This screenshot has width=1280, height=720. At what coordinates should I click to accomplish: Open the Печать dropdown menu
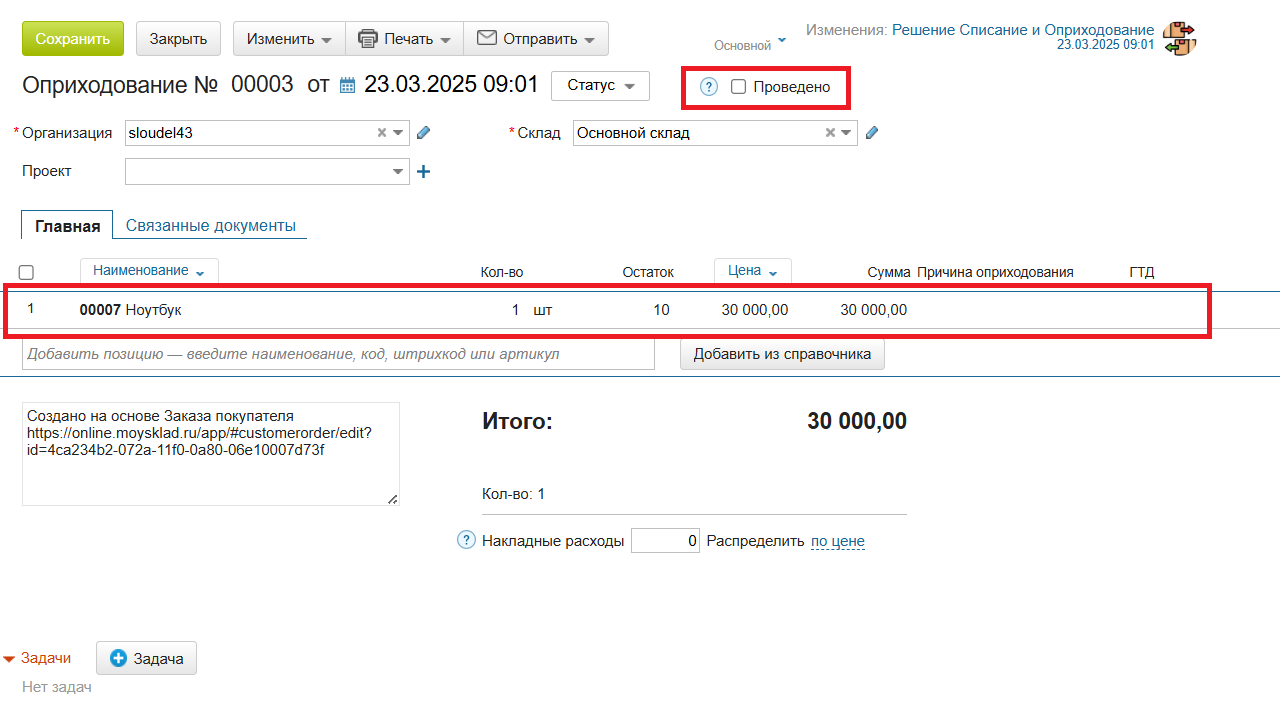tap(404, 39)
